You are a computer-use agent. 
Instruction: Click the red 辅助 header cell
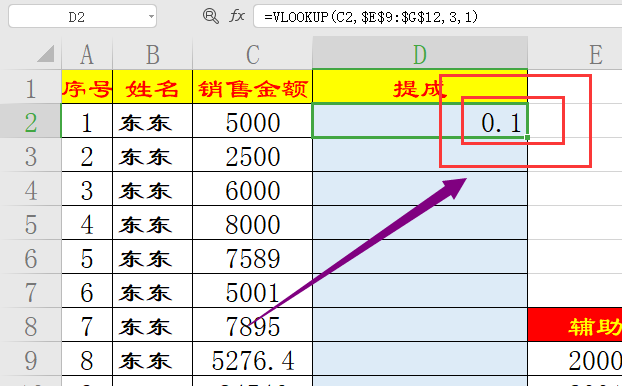pos(575,325)
